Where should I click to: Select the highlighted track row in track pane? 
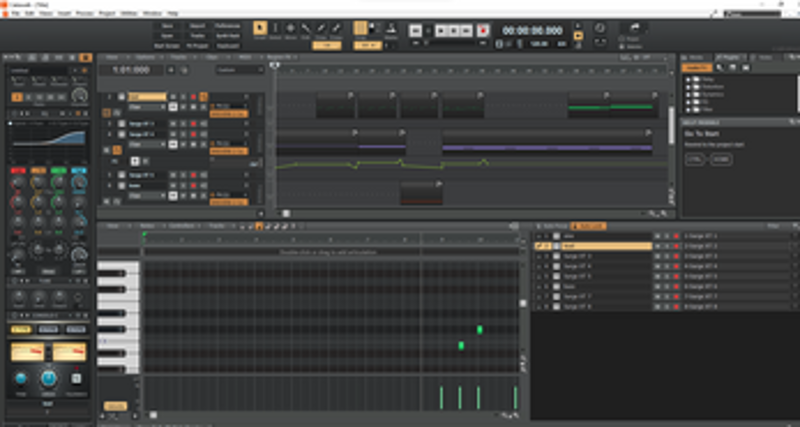[x=606, y=246]
